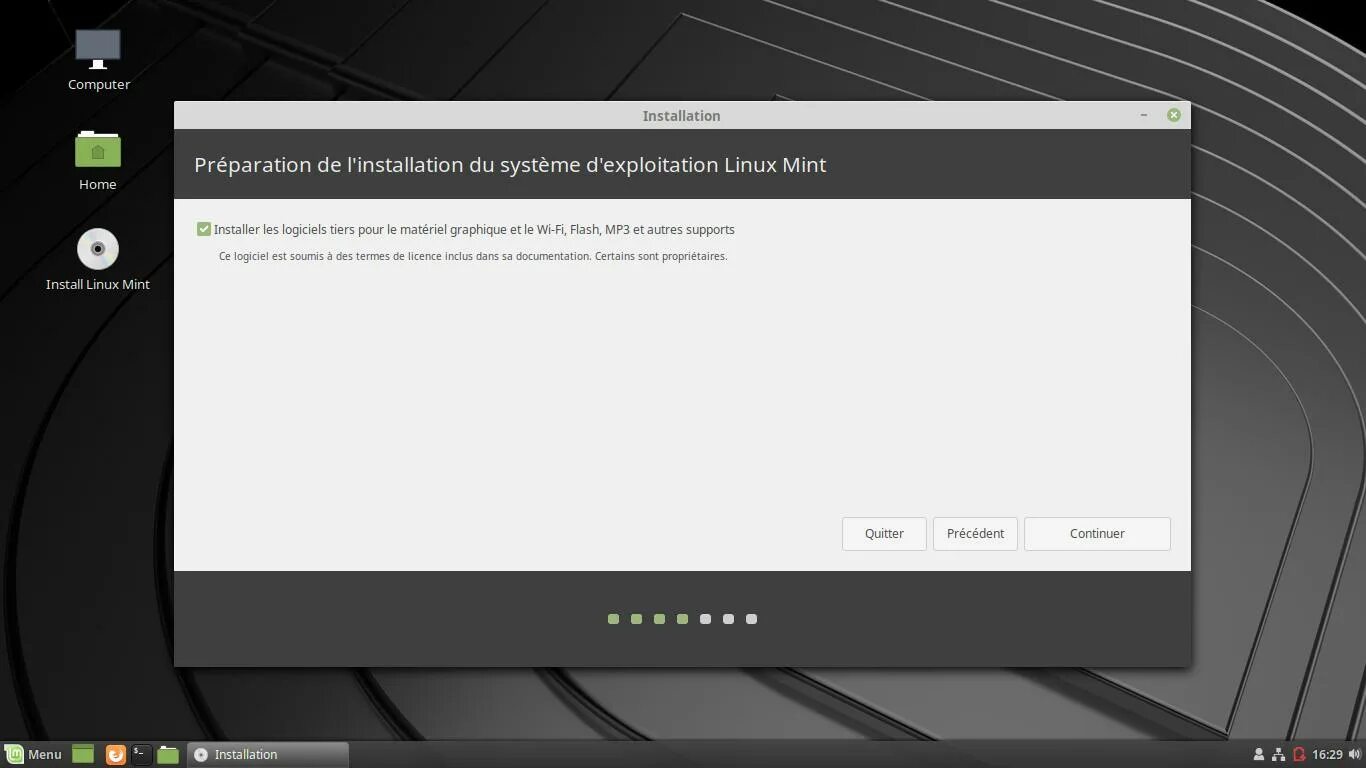Minimize the Installation window

[x=1144, y=115]
